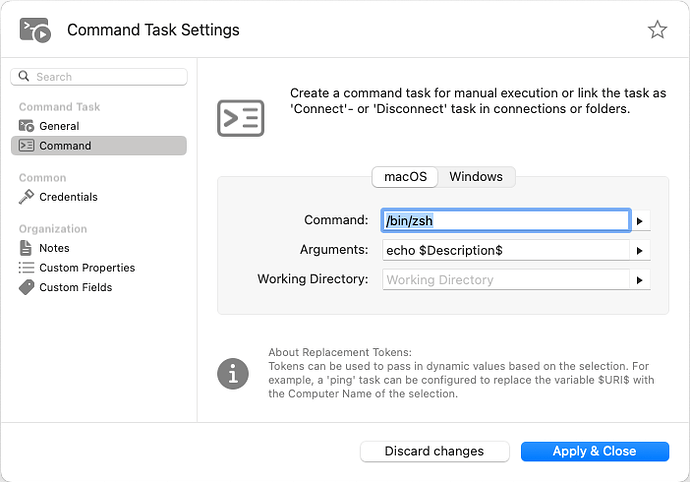Click the Custom Fields tag icon
690x482 pixels.
(26, 287)
